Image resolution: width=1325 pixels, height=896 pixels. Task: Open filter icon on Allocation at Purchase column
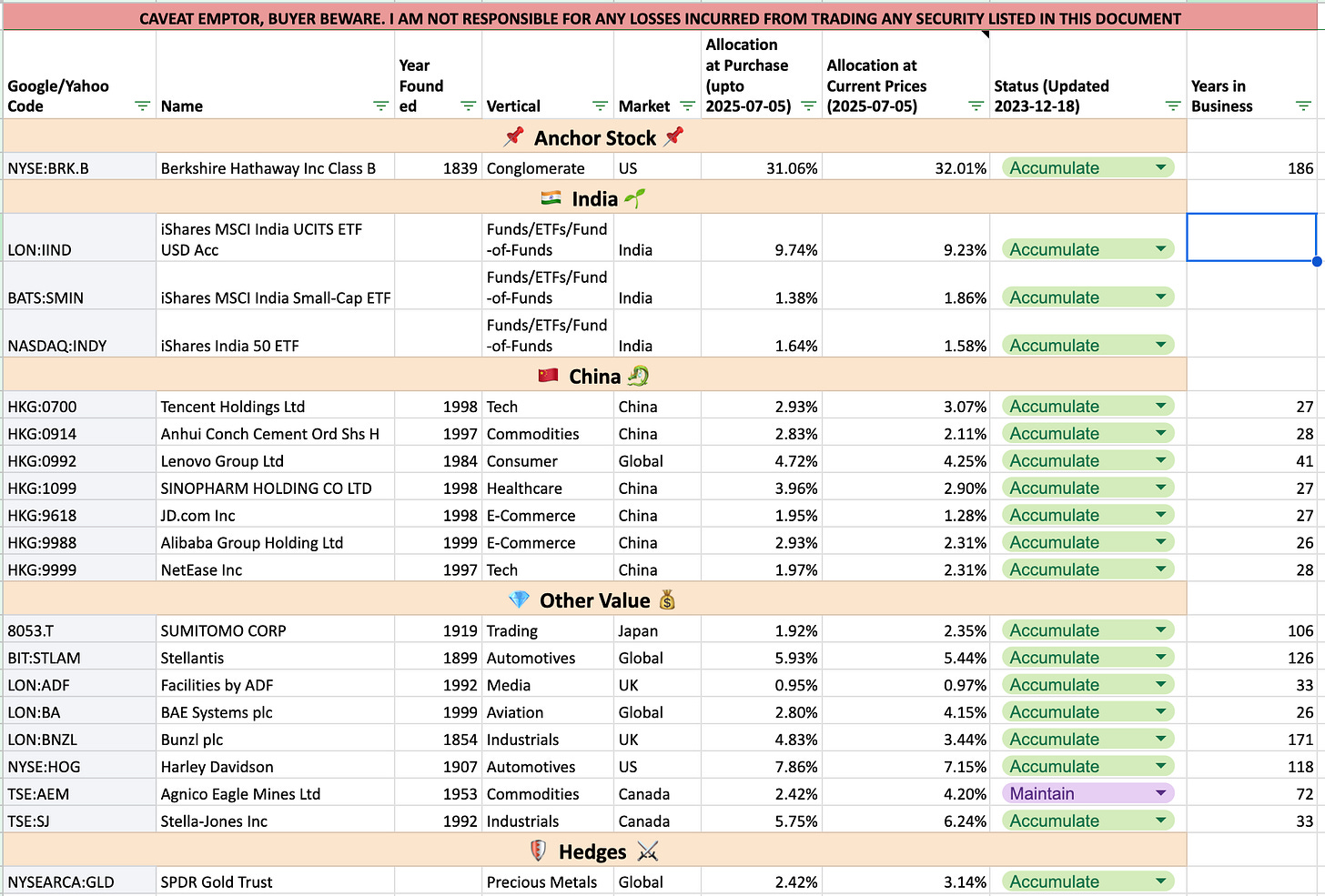click(808, 106)
